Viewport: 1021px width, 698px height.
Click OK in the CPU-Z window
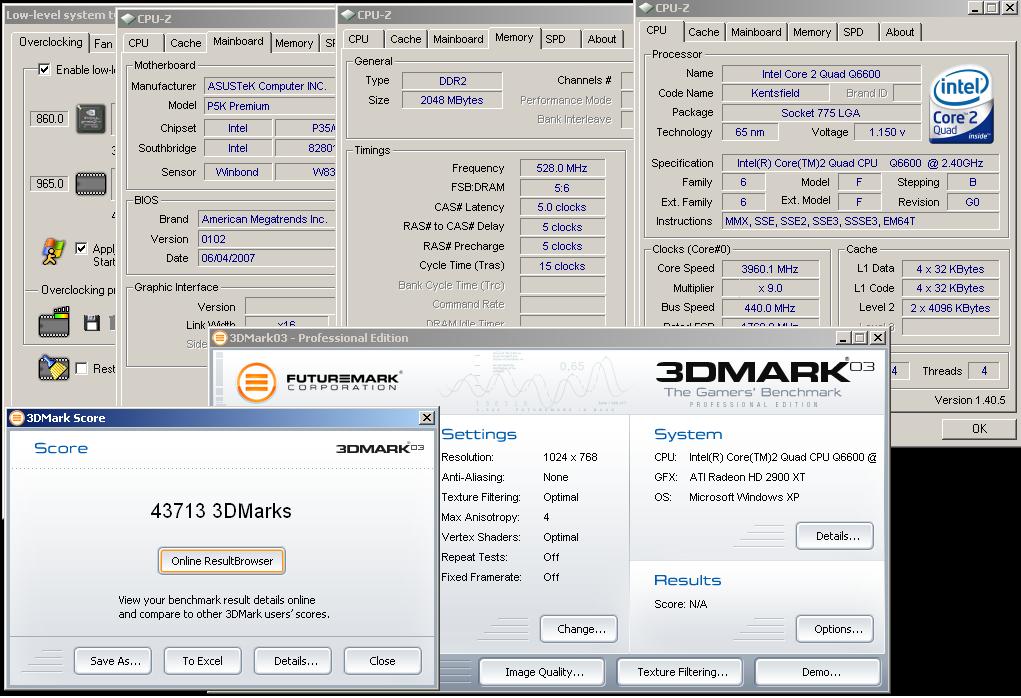979,428
